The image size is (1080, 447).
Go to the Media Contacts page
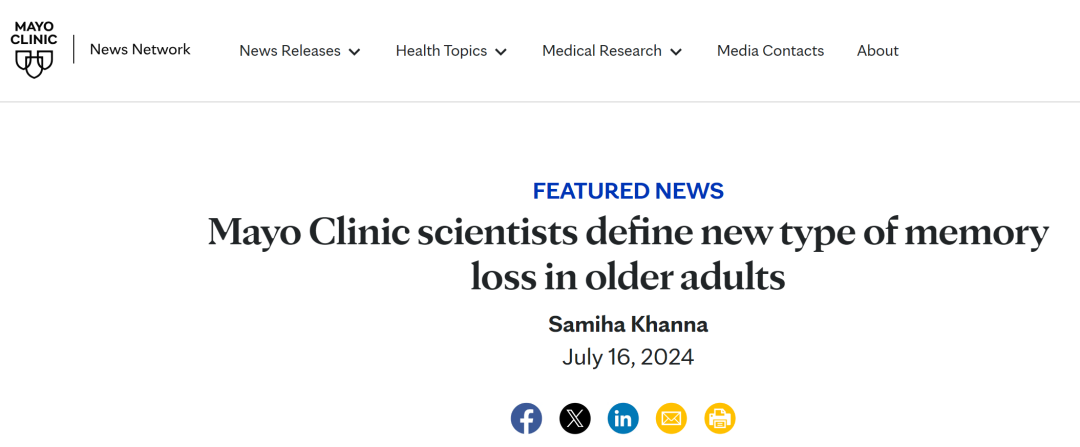770,51
